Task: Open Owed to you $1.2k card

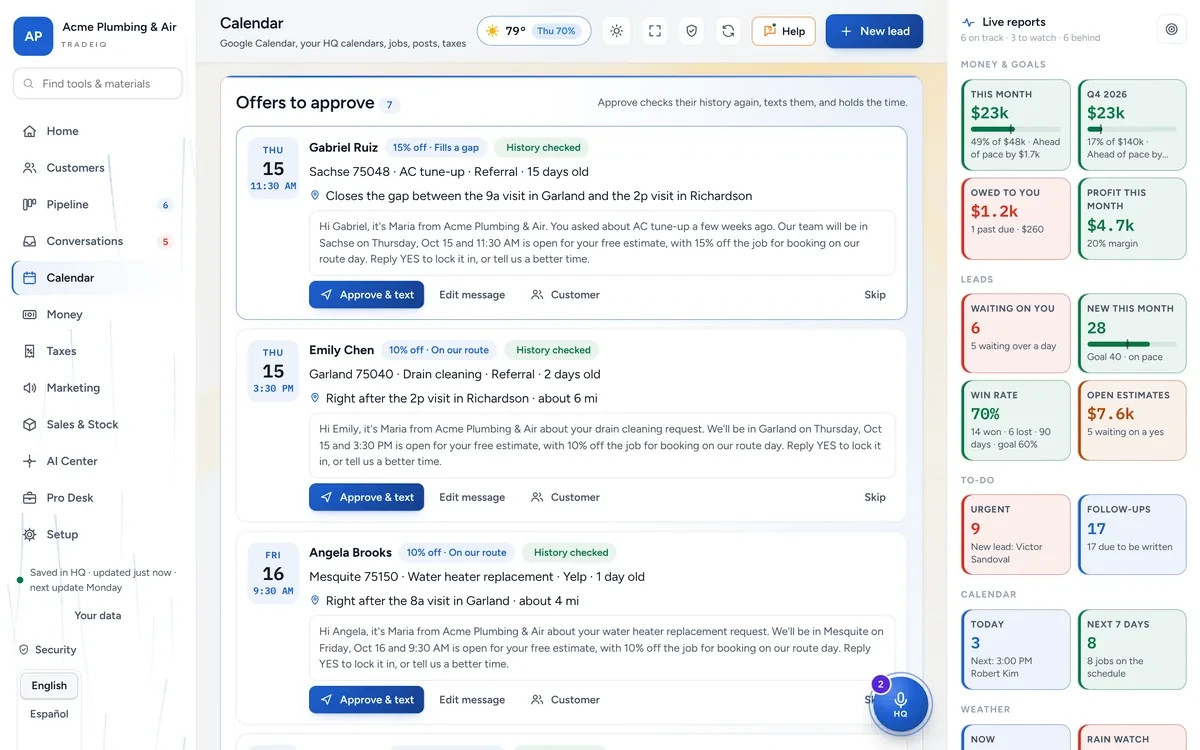Action: [x=1015, y=219]
